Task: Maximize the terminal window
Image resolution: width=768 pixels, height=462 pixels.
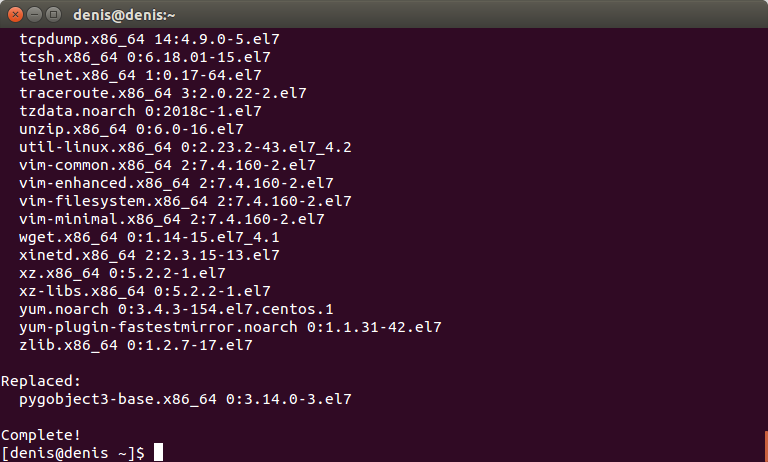Action: click(x=53, y=15)
